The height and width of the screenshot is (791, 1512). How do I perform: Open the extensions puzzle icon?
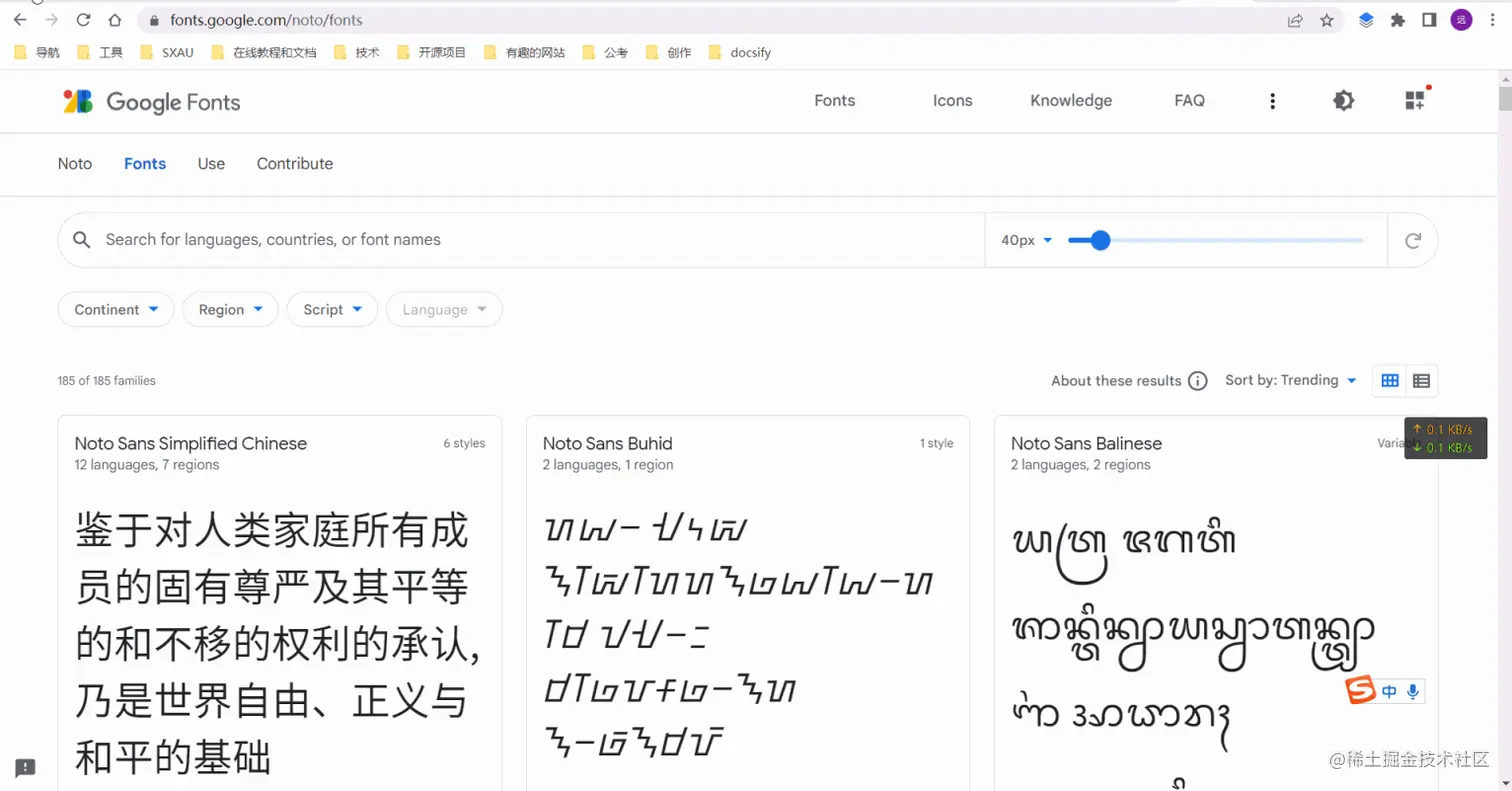click(1398, 20)
